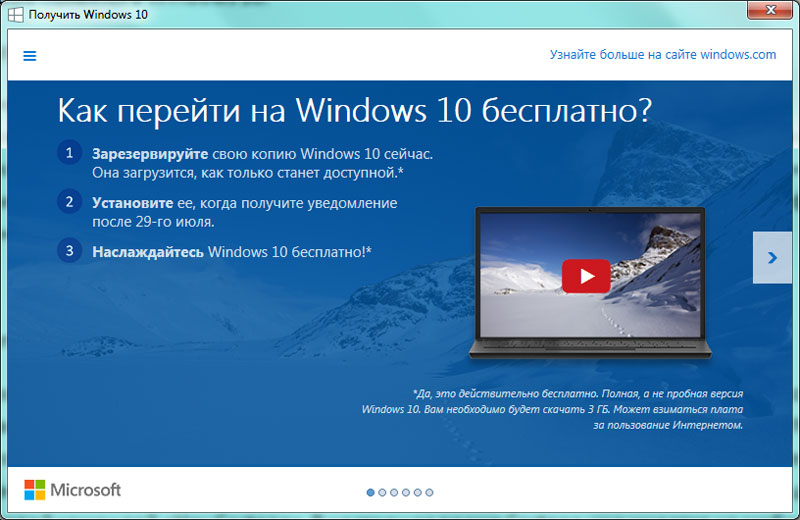Select the third page indicator dot

[394, 492]
